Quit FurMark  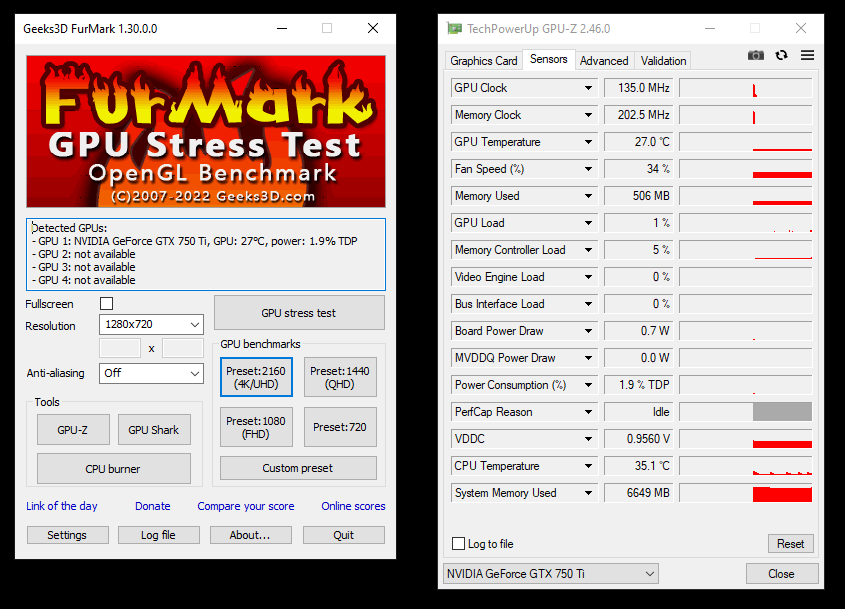[x=343, y=535]
